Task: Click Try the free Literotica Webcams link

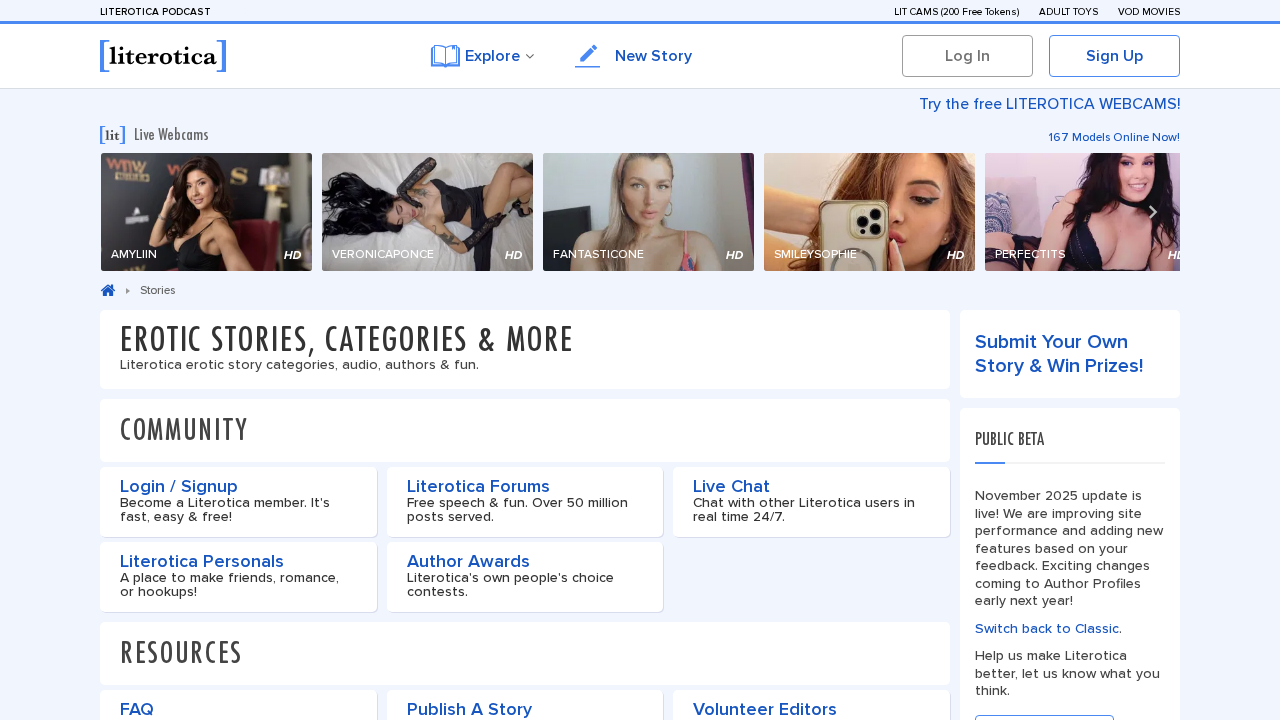Action: pos(1050,104)
